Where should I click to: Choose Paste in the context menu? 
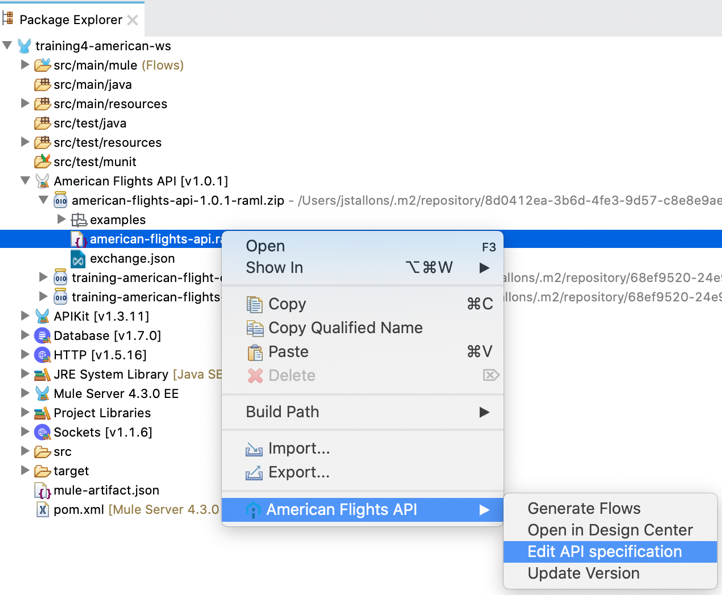pyautogui.click(x=362, y=352)
